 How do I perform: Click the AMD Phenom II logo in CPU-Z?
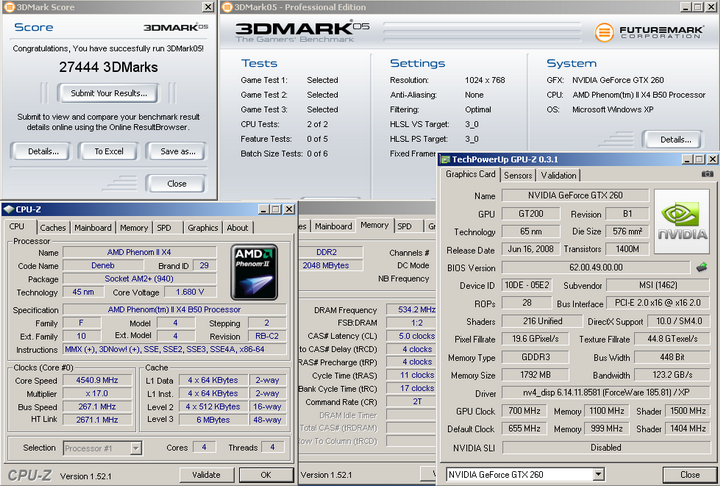254,272
